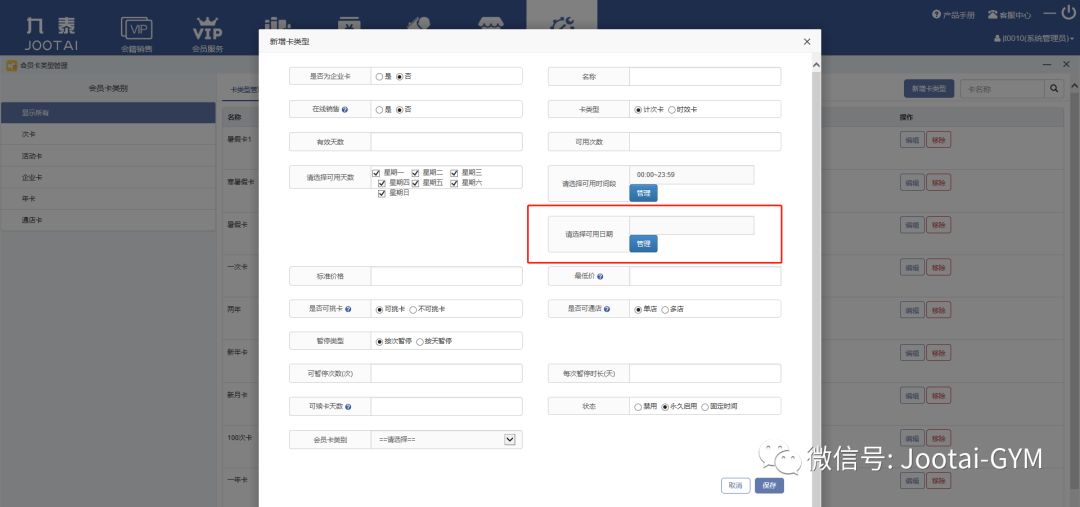Focus the 最低价 input field
Image resolution: width=1080 pixels, height=507 pixels.
(705, 276)
